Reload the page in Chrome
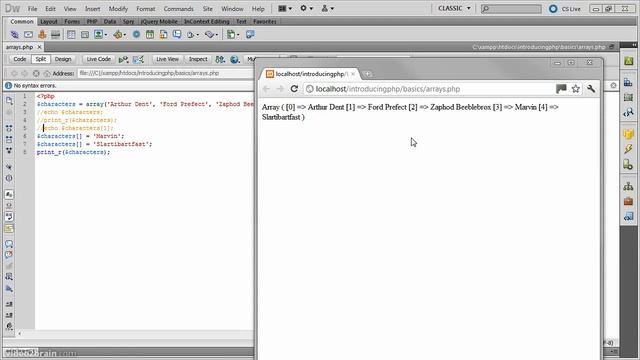 pyautogui.click(x=294, y=89)
